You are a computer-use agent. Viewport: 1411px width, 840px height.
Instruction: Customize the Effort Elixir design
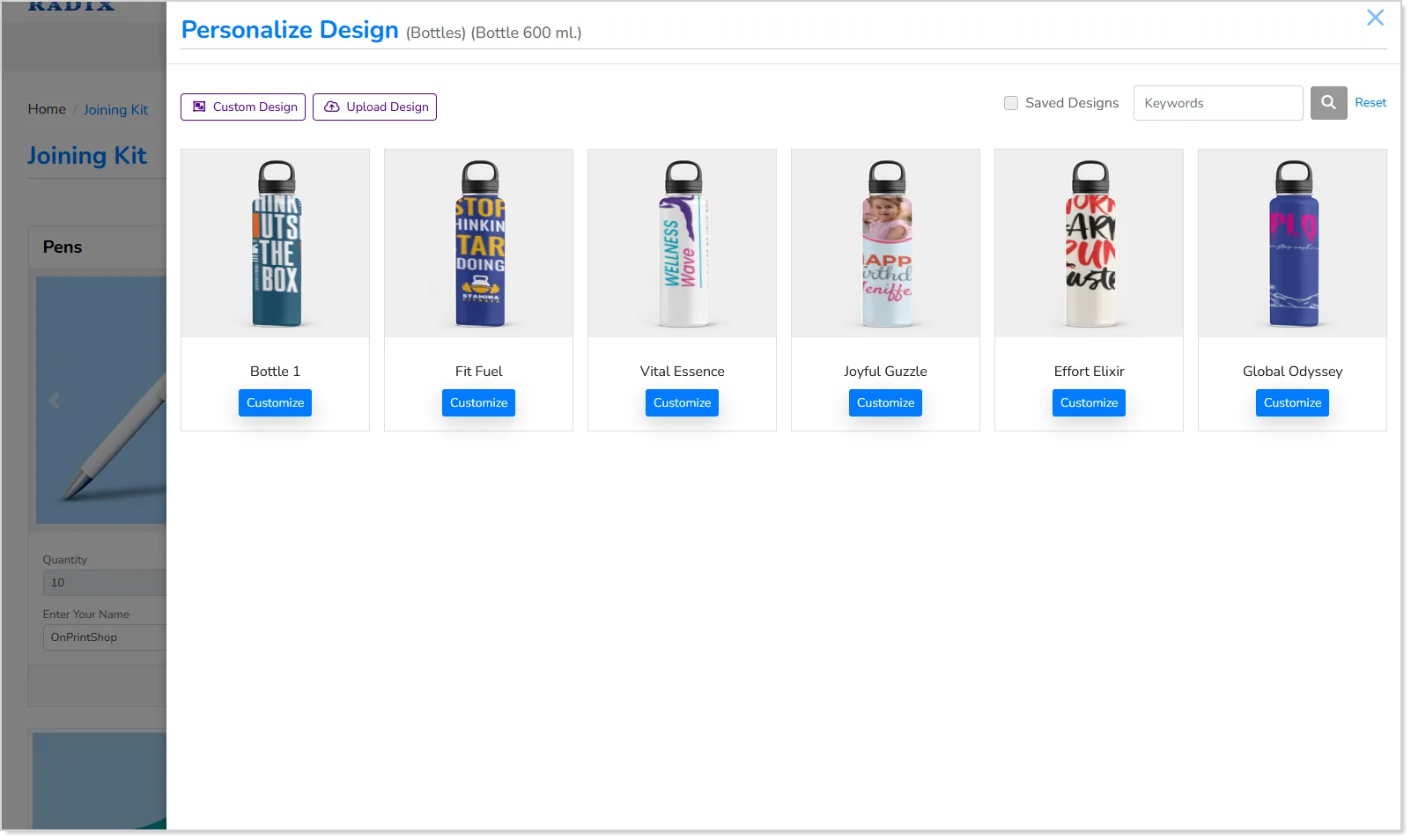[x=1089, y=402]
